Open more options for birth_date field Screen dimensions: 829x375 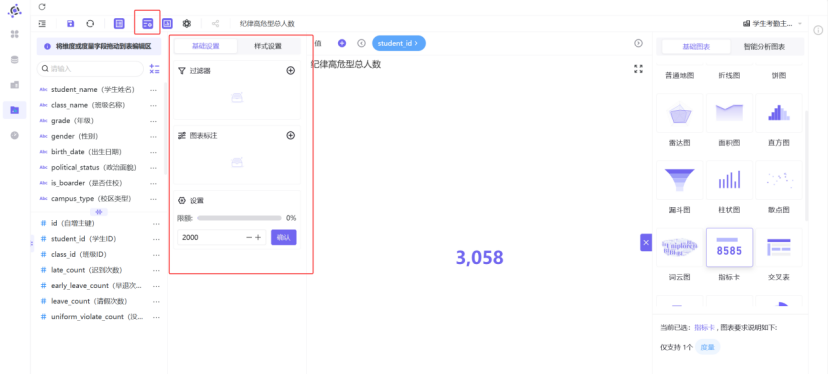tap(153, 152)
